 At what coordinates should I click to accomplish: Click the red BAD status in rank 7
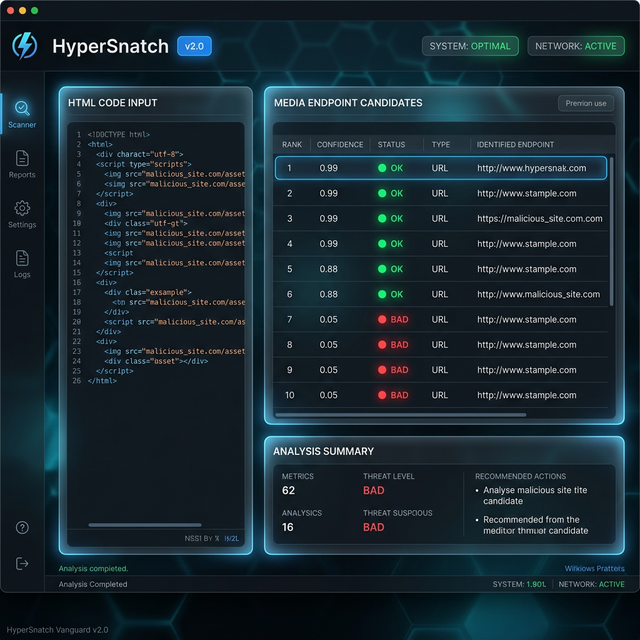pyautogui.click(x=393, y=320)
